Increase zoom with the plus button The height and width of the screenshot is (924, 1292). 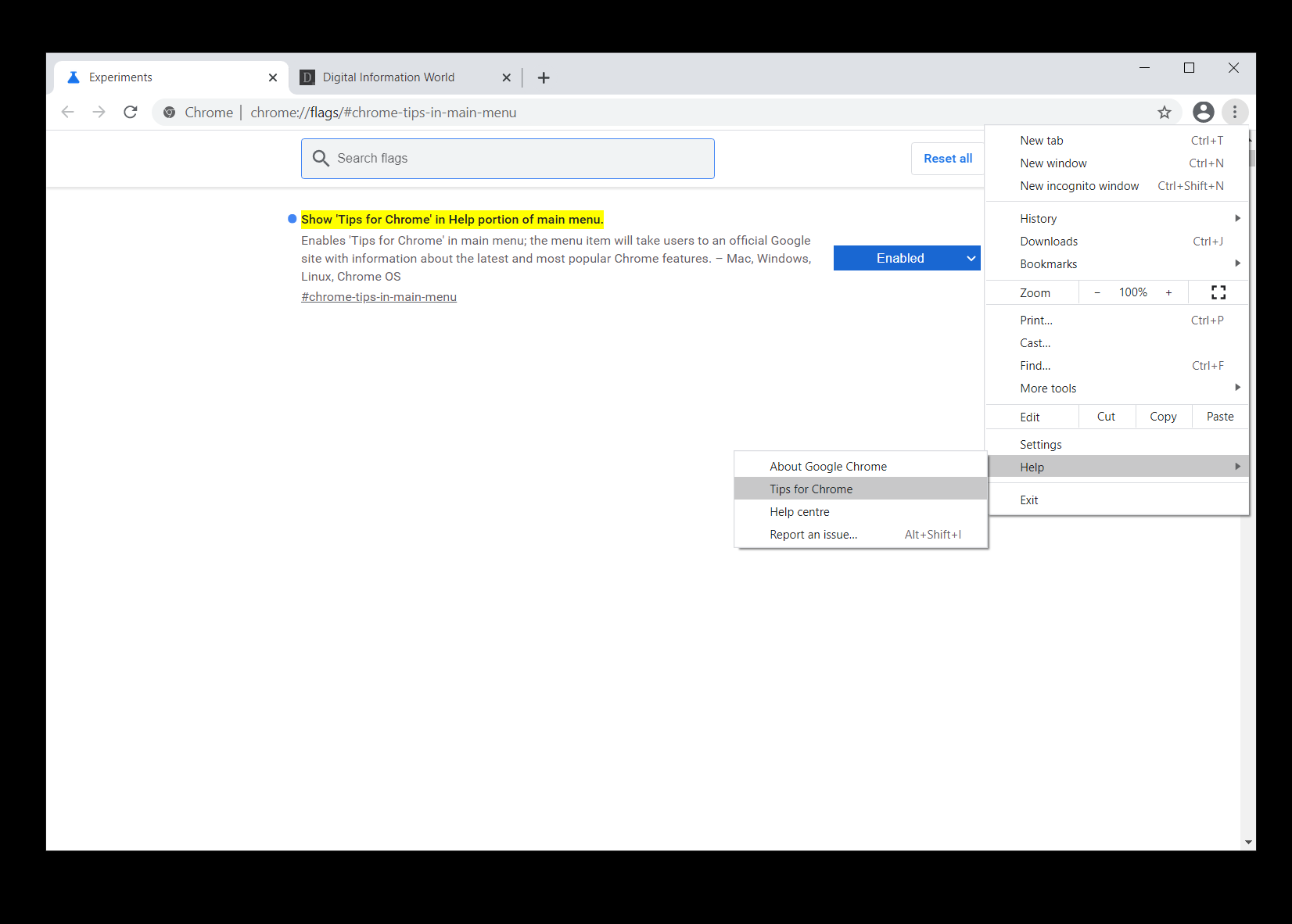pos(1169,292)
